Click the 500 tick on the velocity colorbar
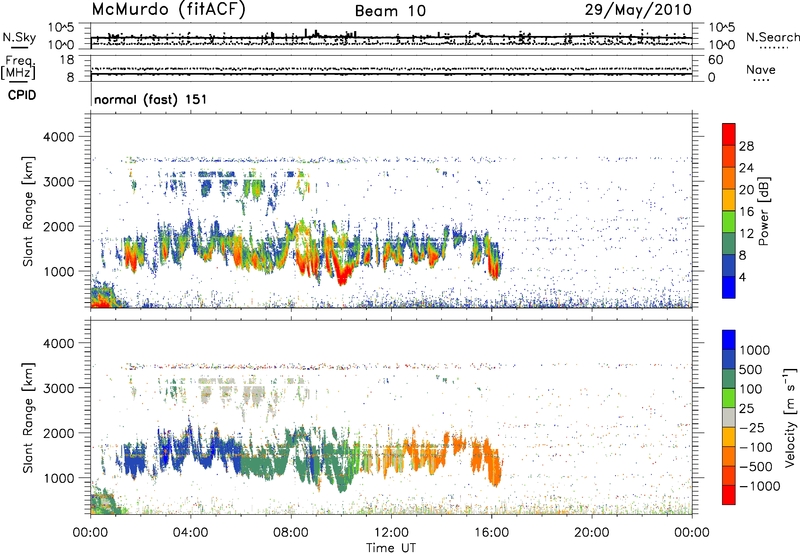The image size is (800, 554). pos(750,370)
